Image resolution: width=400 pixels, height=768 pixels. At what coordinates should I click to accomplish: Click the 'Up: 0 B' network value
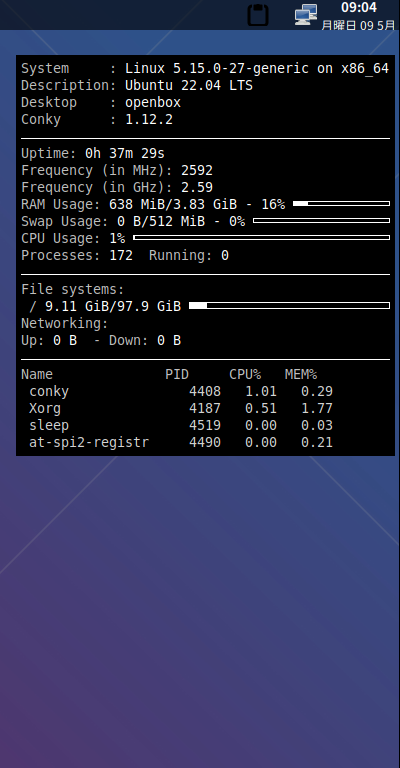click(49, 340)
